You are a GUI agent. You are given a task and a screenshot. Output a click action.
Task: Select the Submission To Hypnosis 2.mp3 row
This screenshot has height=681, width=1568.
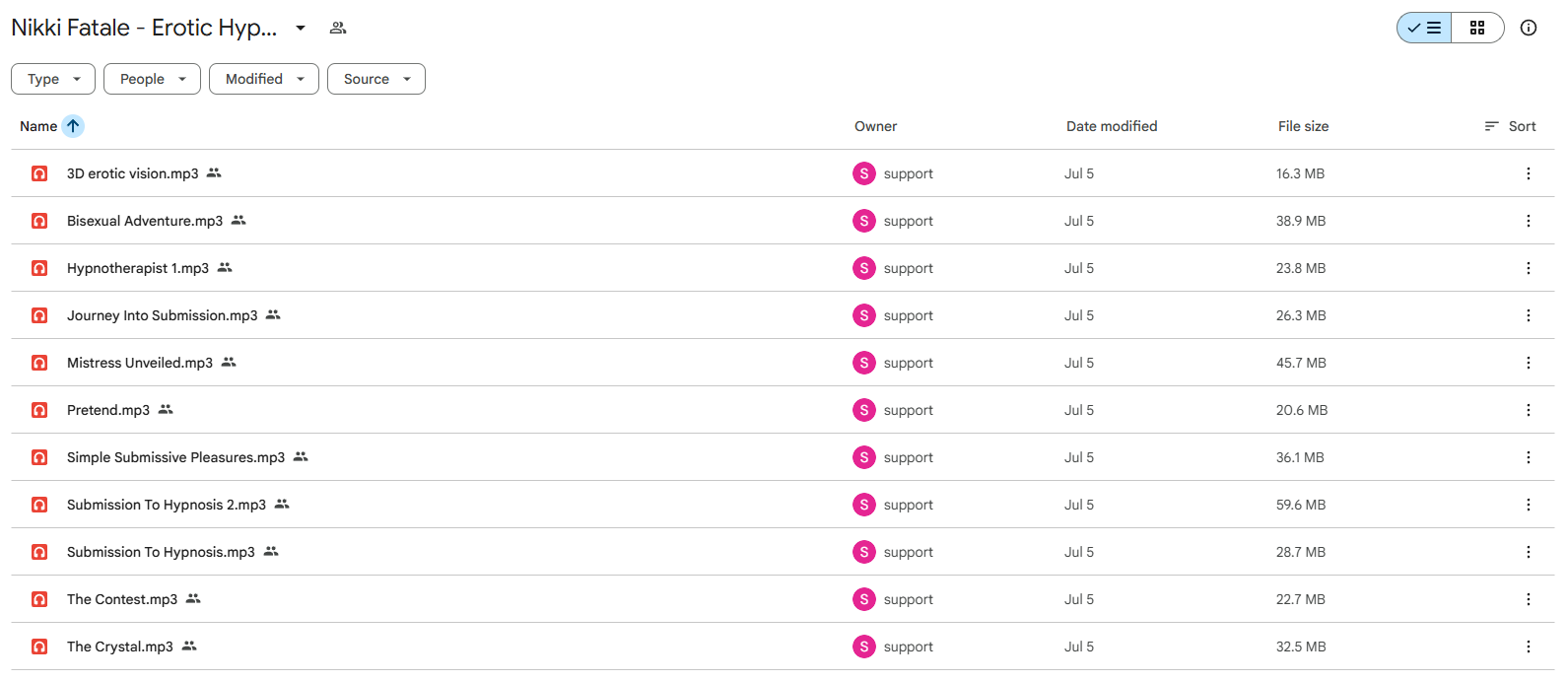(783, 505)
